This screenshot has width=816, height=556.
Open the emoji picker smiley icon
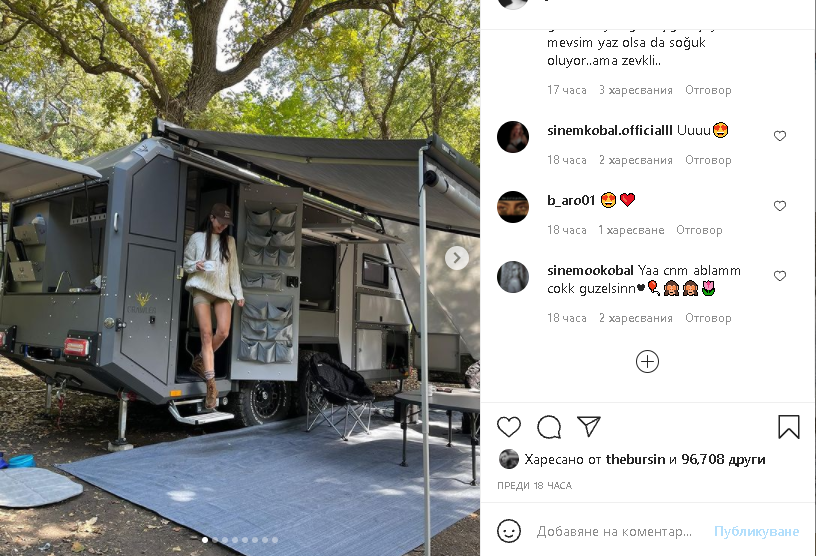(508, 531)
